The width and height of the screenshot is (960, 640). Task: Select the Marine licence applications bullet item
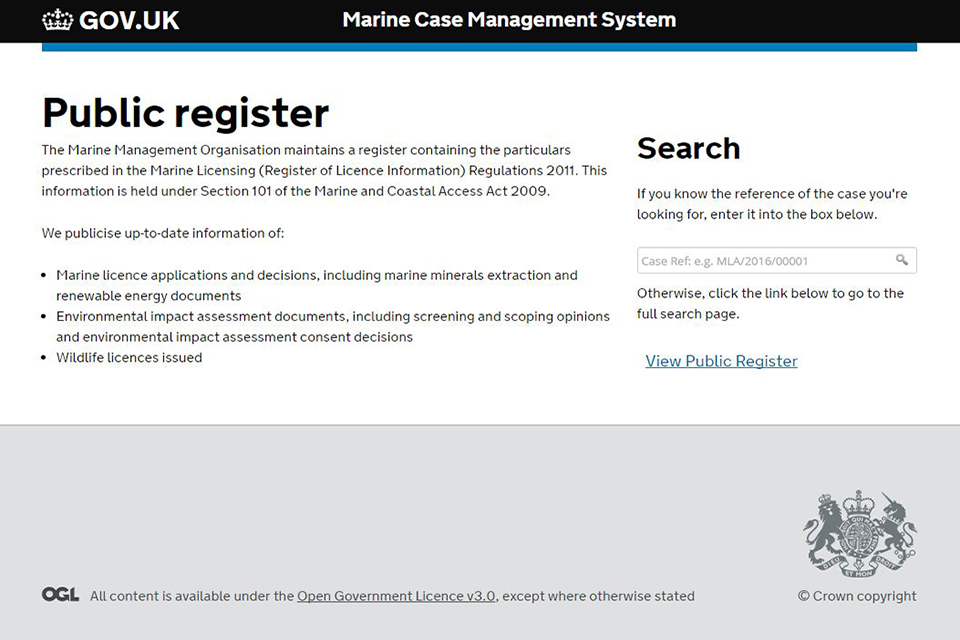pos(317,285)
